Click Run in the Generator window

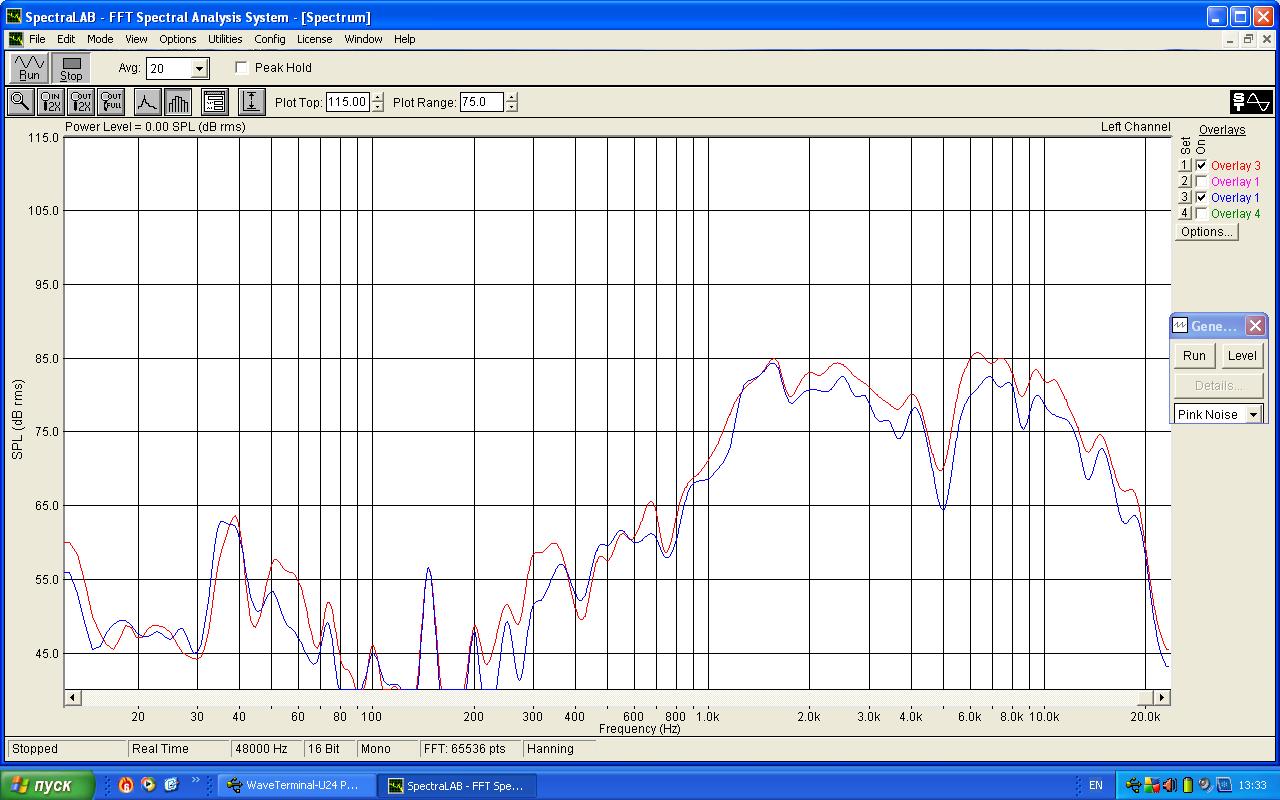click(x=1194, y=355)
